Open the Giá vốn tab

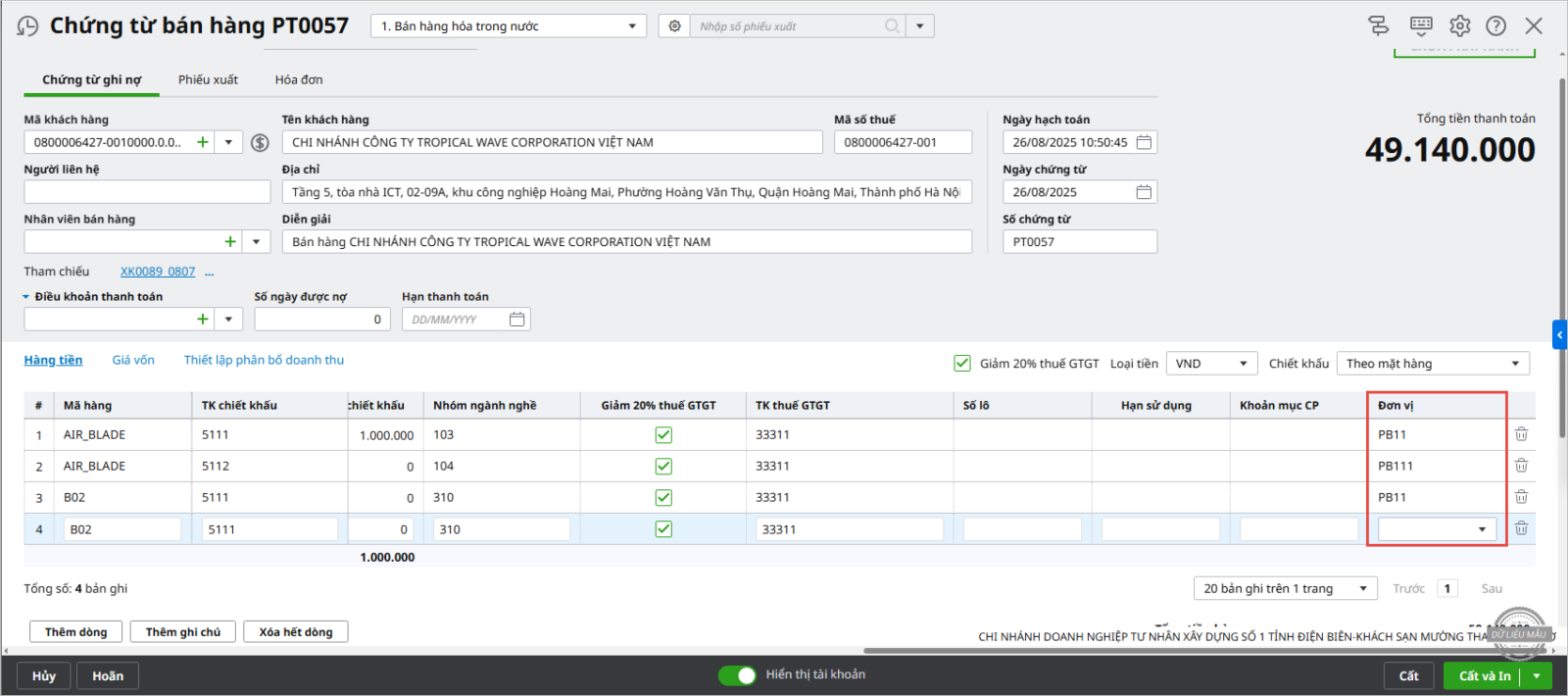point(133,361)
